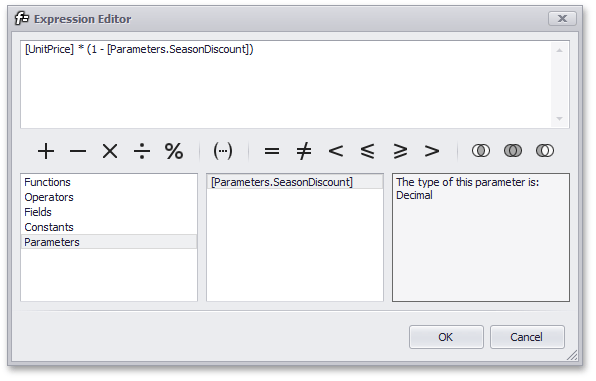Insert the greater-than-or-equal operator
596x381 pixels.
tap(400, 151)
